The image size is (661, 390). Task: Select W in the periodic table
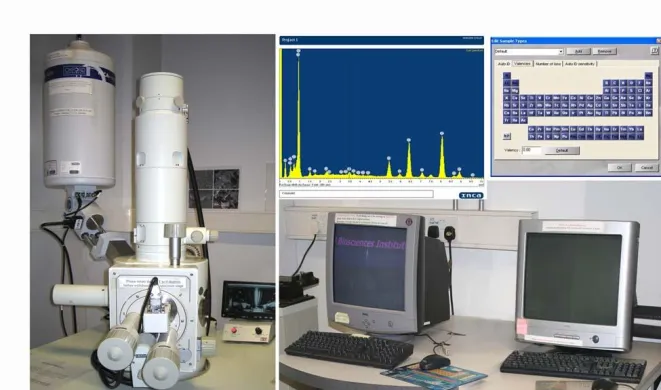[x=548, y=113]
